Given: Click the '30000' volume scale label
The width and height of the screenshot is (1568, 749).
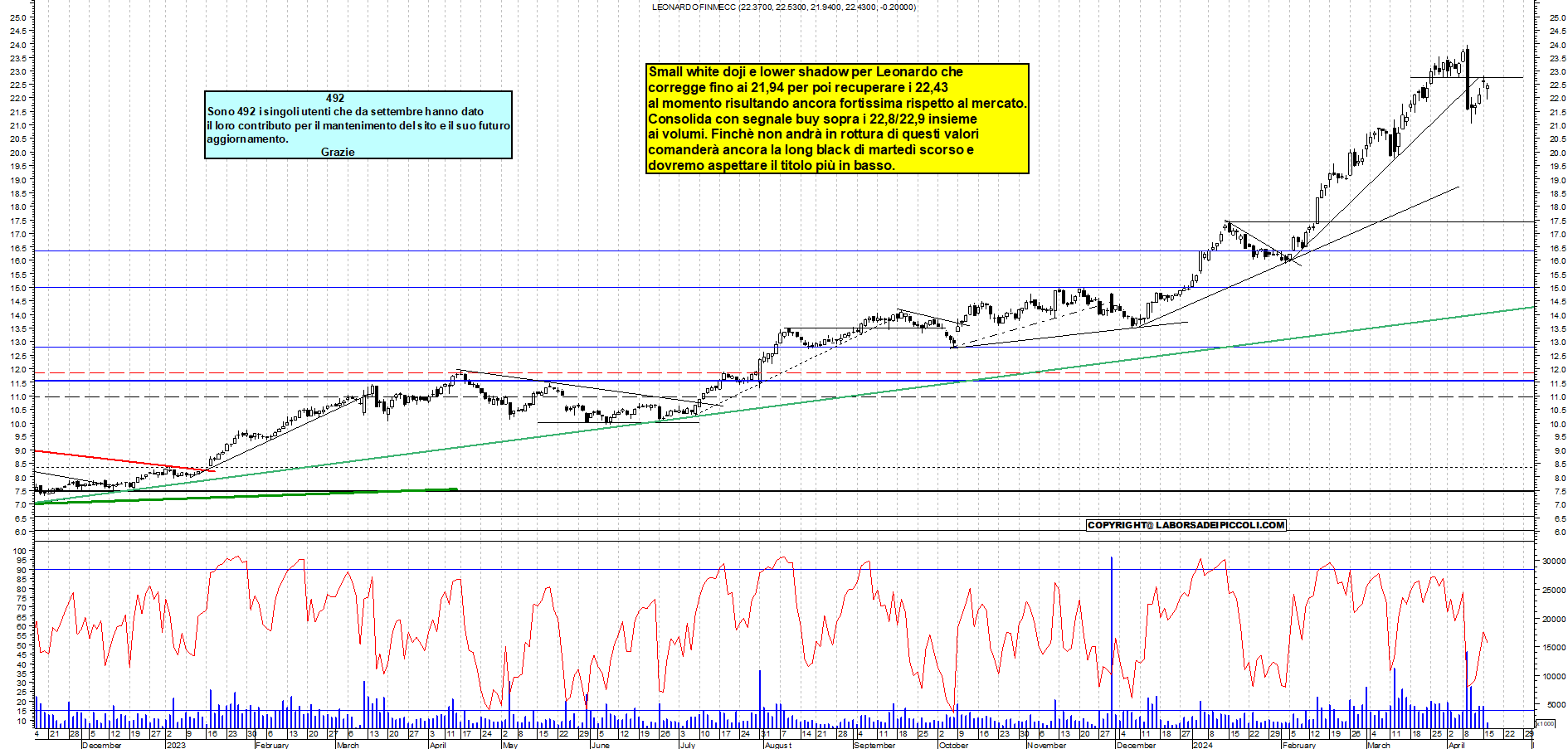Looking at the screenshot, I should pyautogui.click(x=1554, y=562).
